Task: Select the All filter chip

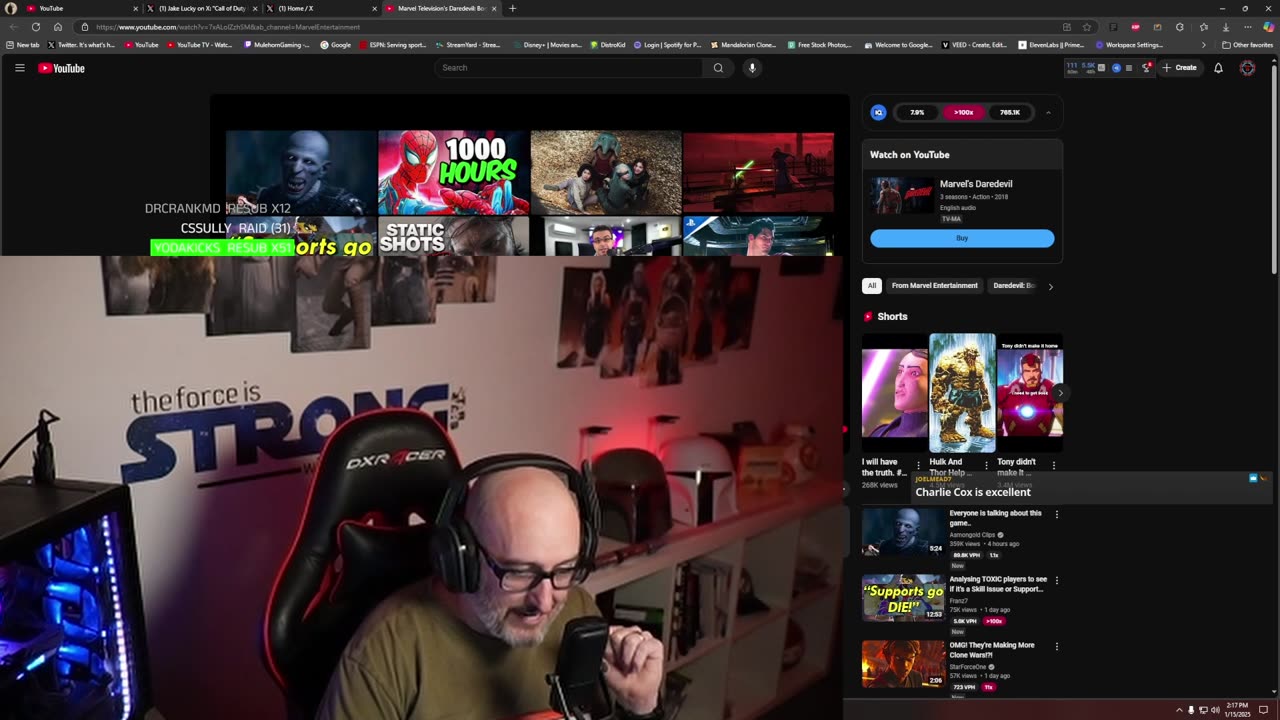Action: pyautogui.click(x=871, y=286)
